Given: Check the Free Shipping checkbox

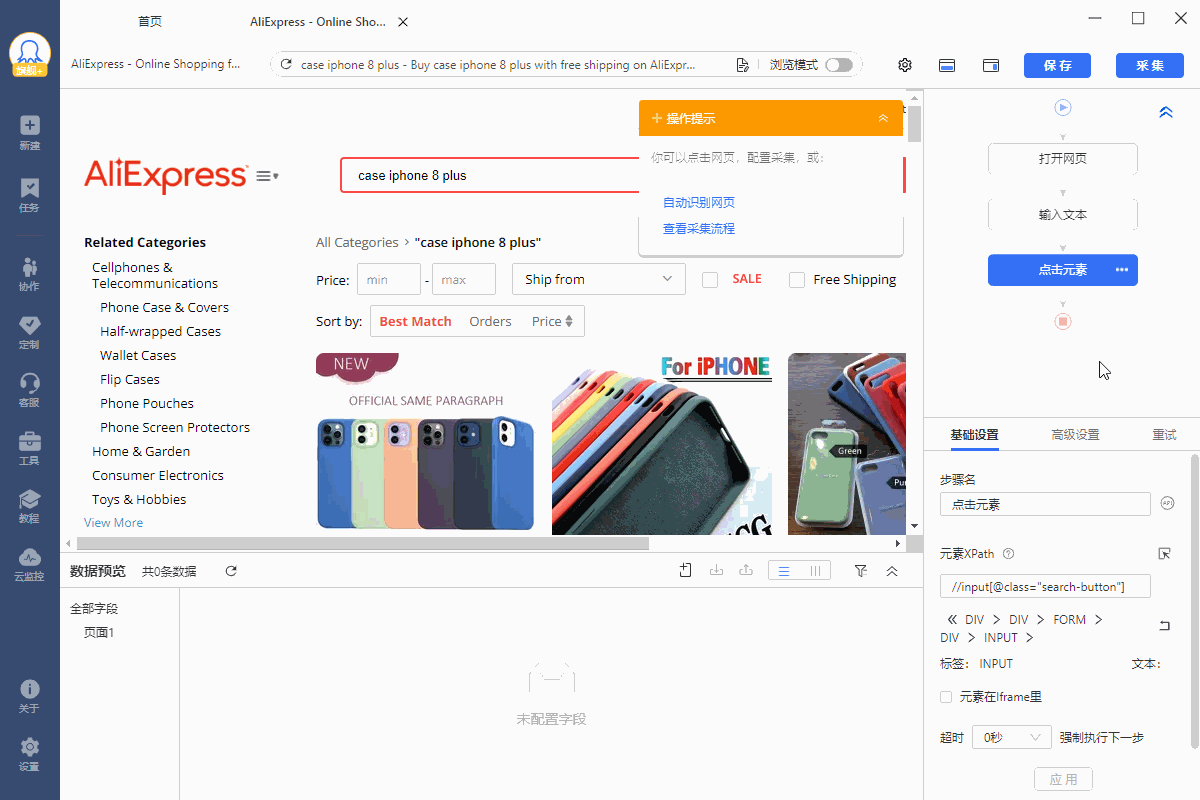Looking at the screenshot, I should click(x=797, y=280).
